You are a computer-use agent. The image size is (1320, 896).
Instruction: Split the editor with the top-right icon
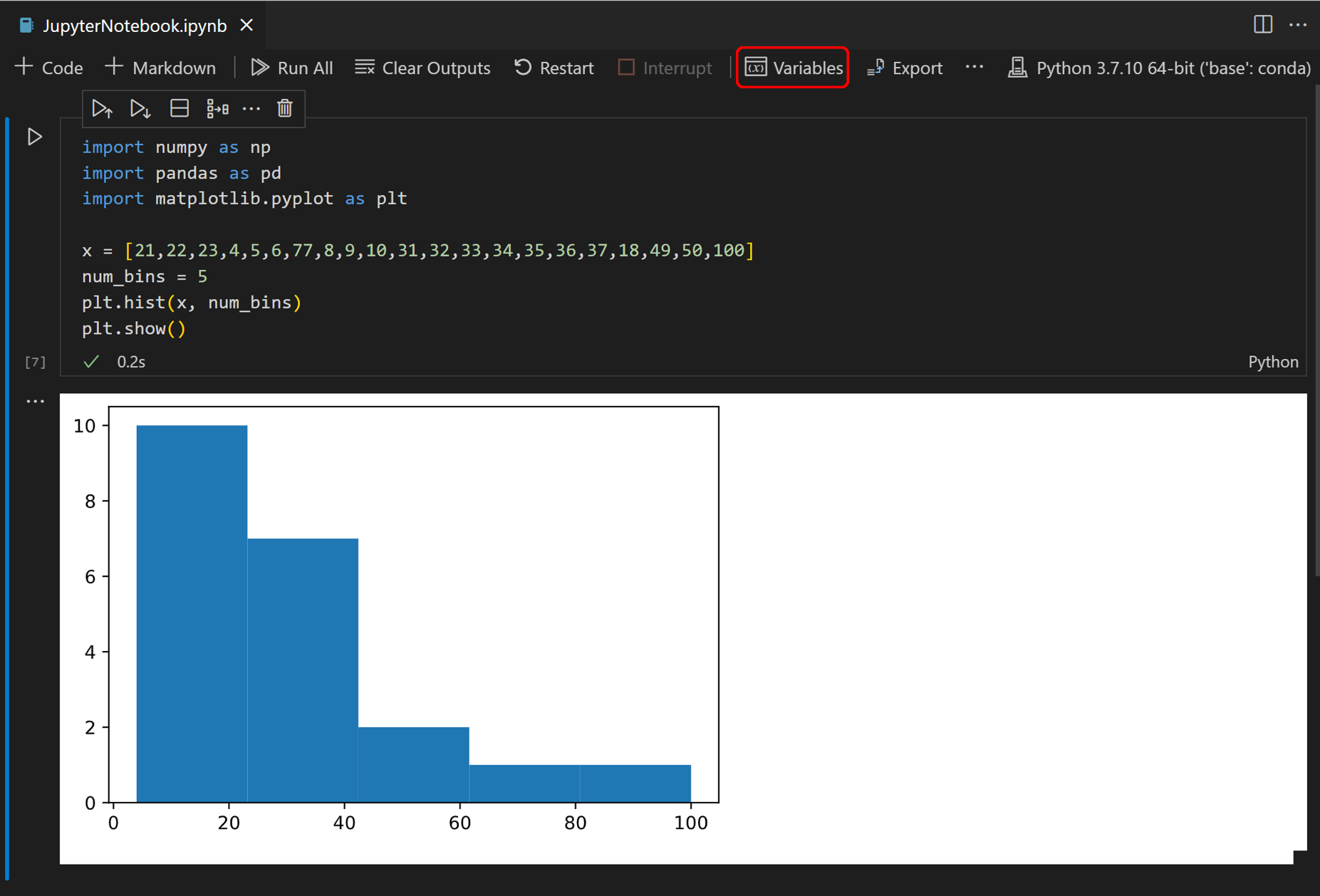1264,24
